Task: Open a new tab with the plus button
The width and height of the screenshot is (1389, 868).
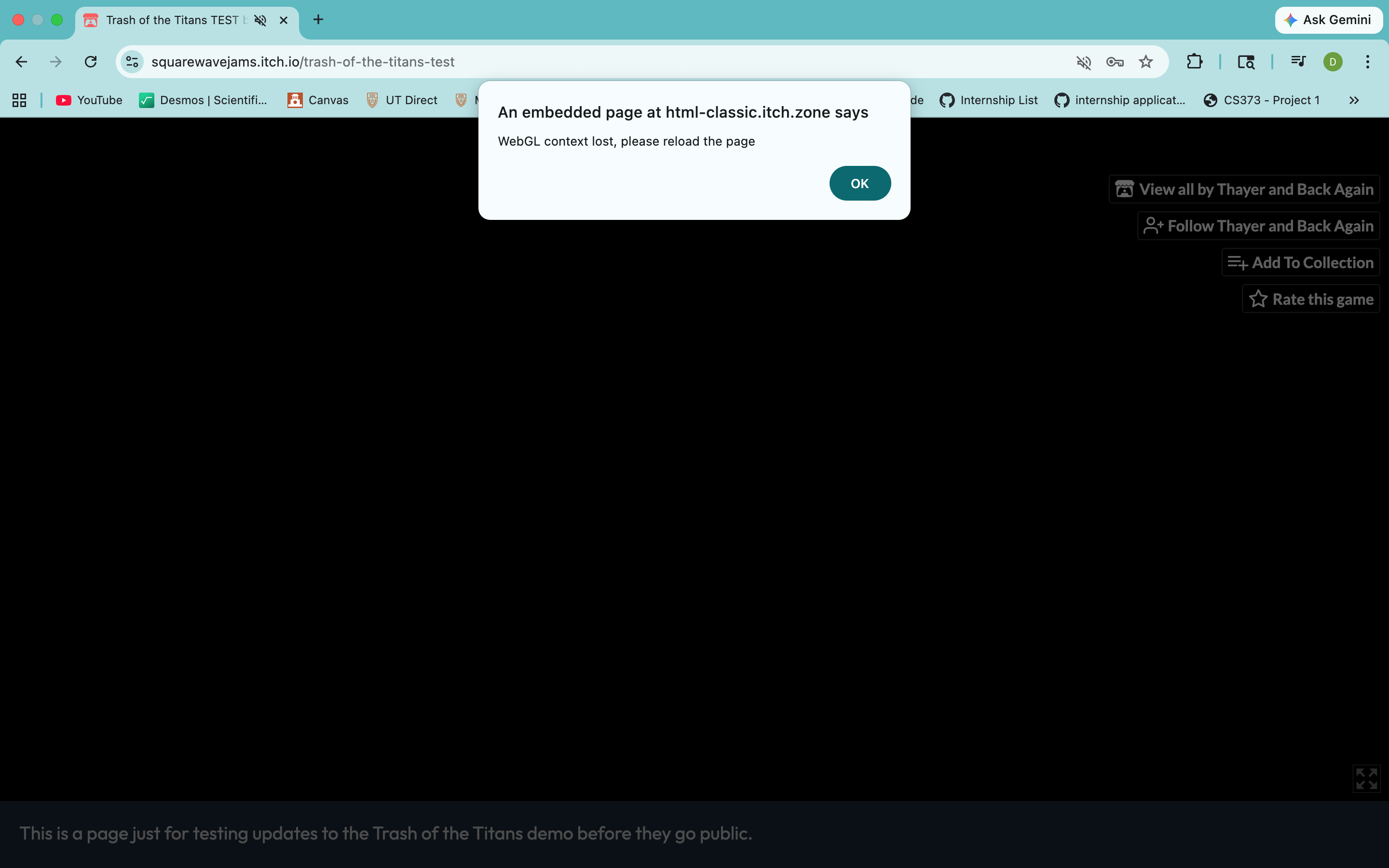Action: coord(318,20)
